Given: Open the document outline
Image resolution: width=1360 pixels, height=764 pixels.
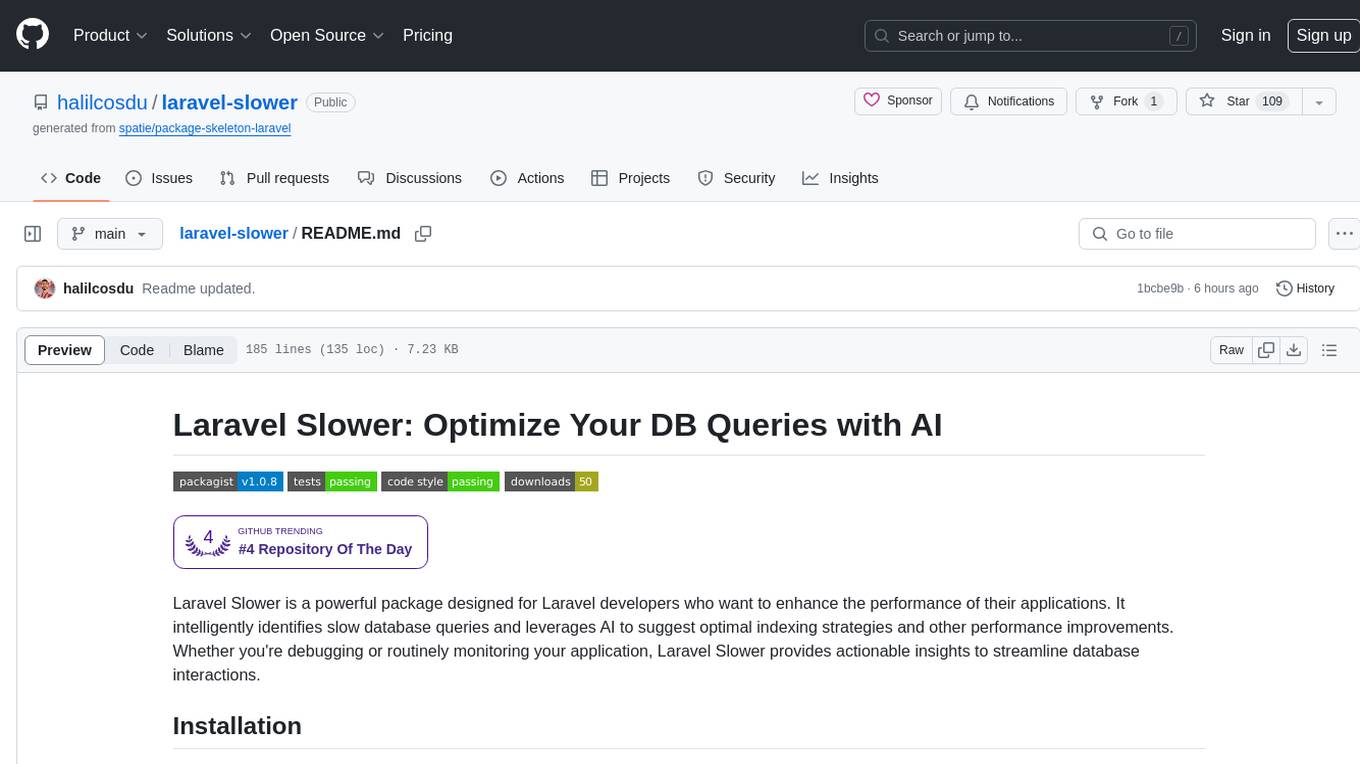Looking at the screenshot, I should point(1329,350).
